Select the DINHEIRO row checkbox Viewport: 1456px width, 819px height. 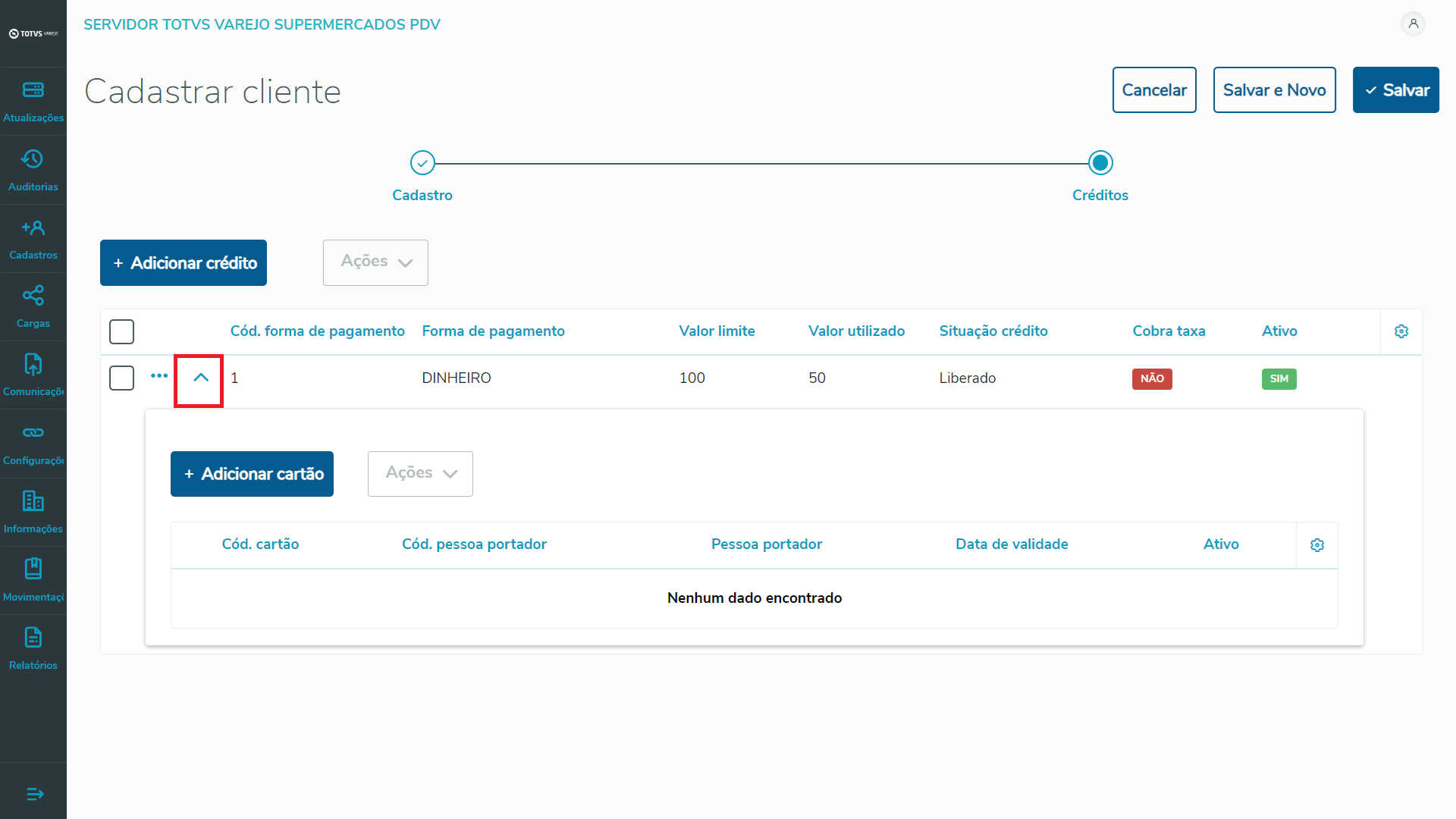121,378
